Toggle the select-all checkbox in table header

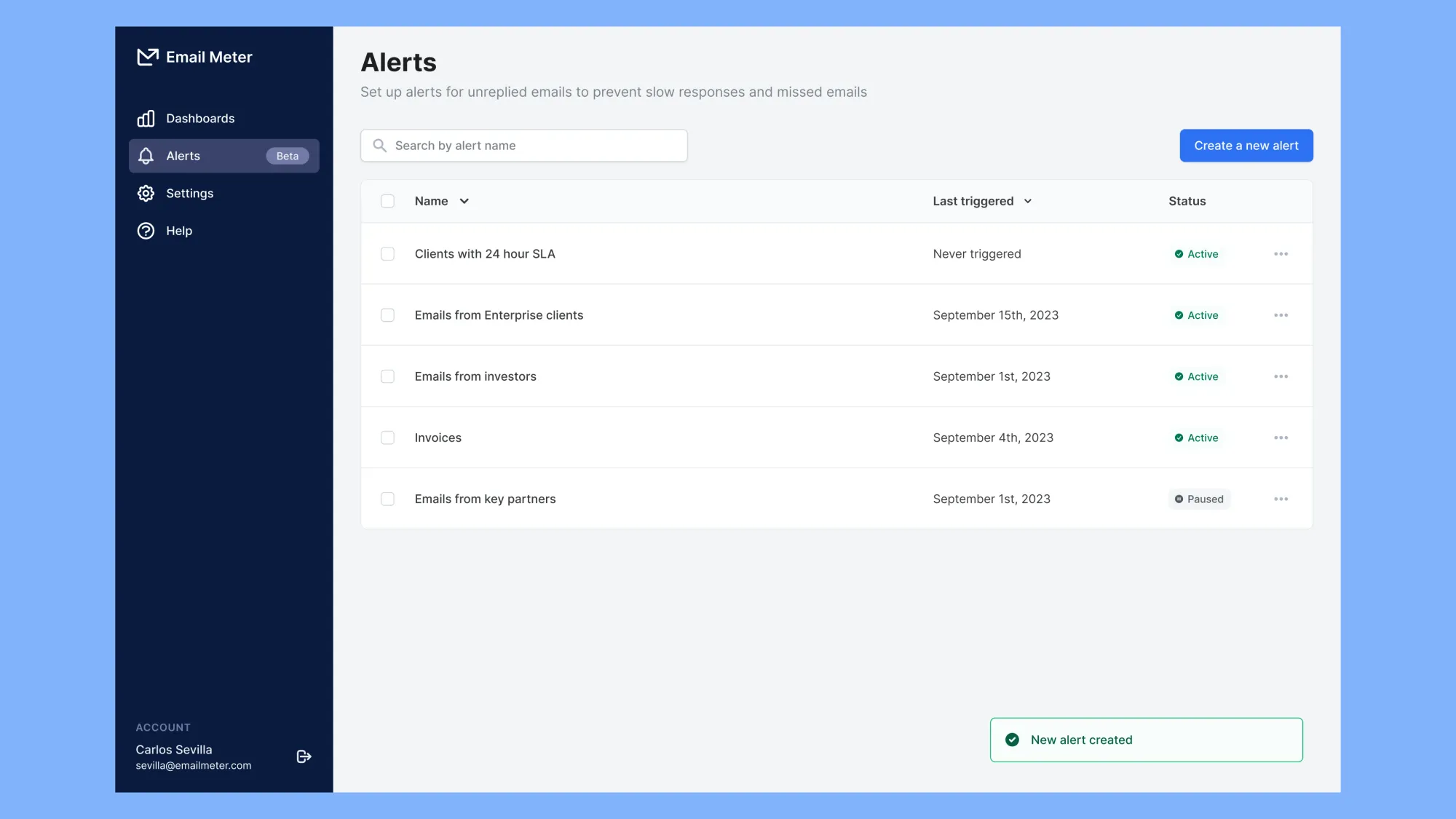coord(387,201)
